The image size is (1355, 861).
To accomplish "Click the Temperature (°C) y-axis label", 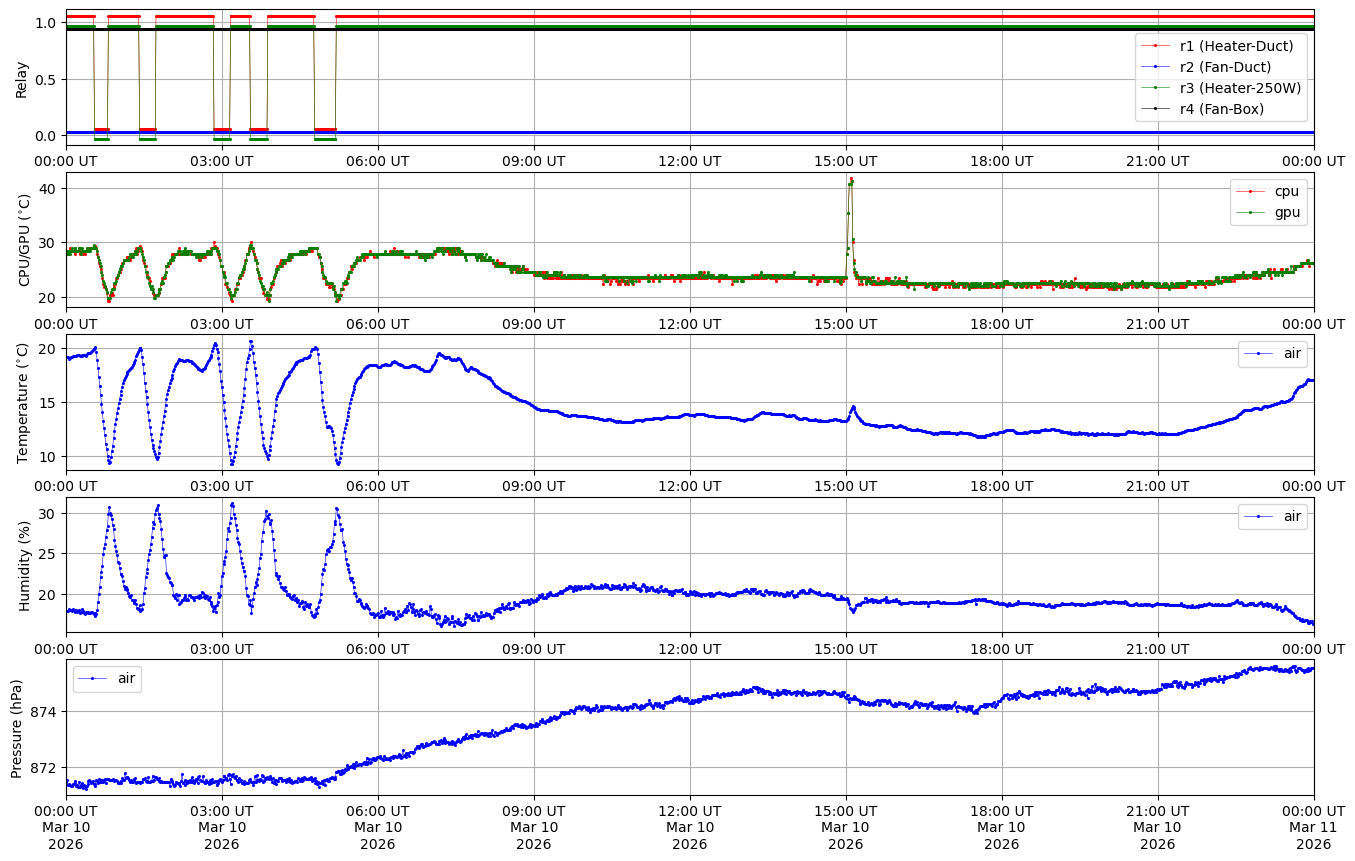I will pyautogui.click(x=22, y=403).
